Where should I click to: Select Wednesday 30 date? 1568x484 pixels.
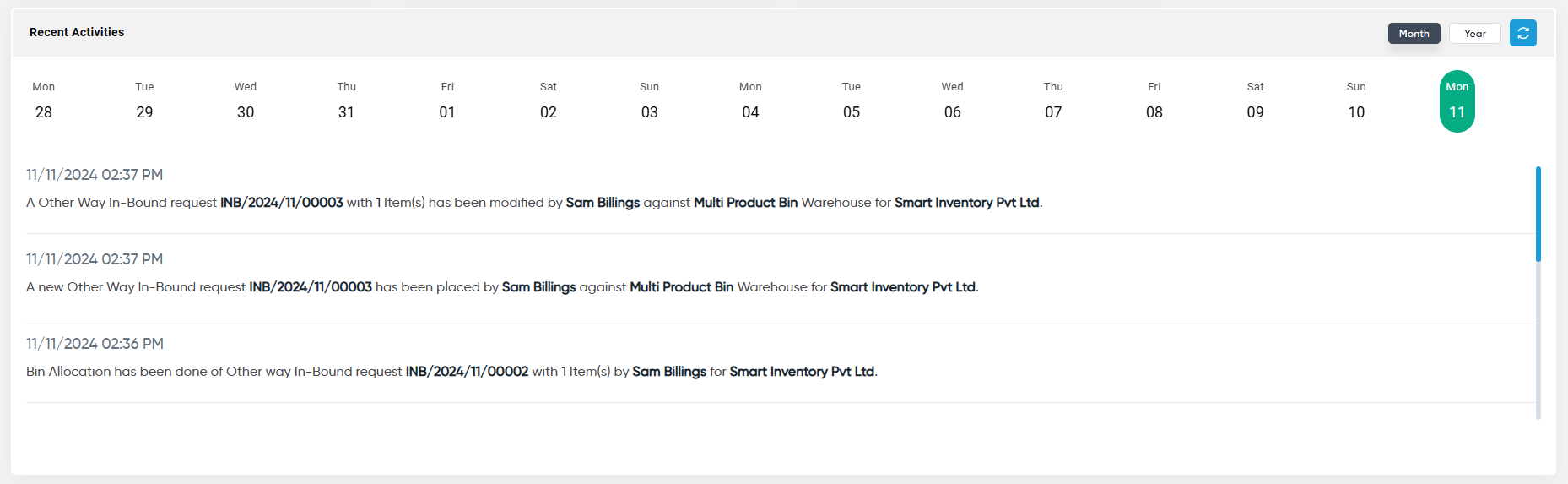pos(246,101)
